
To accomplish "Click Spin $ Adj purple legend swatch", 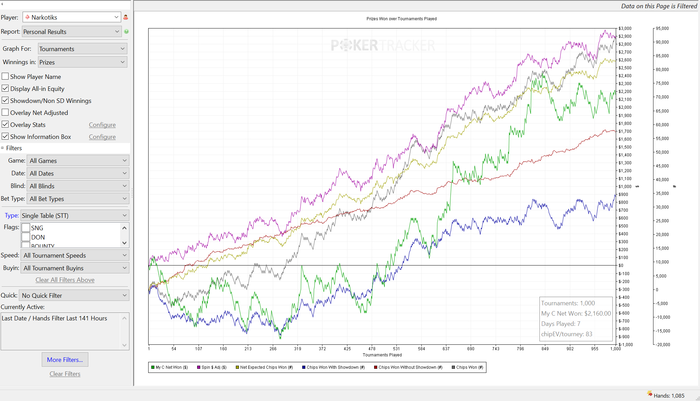I will 198,367.
